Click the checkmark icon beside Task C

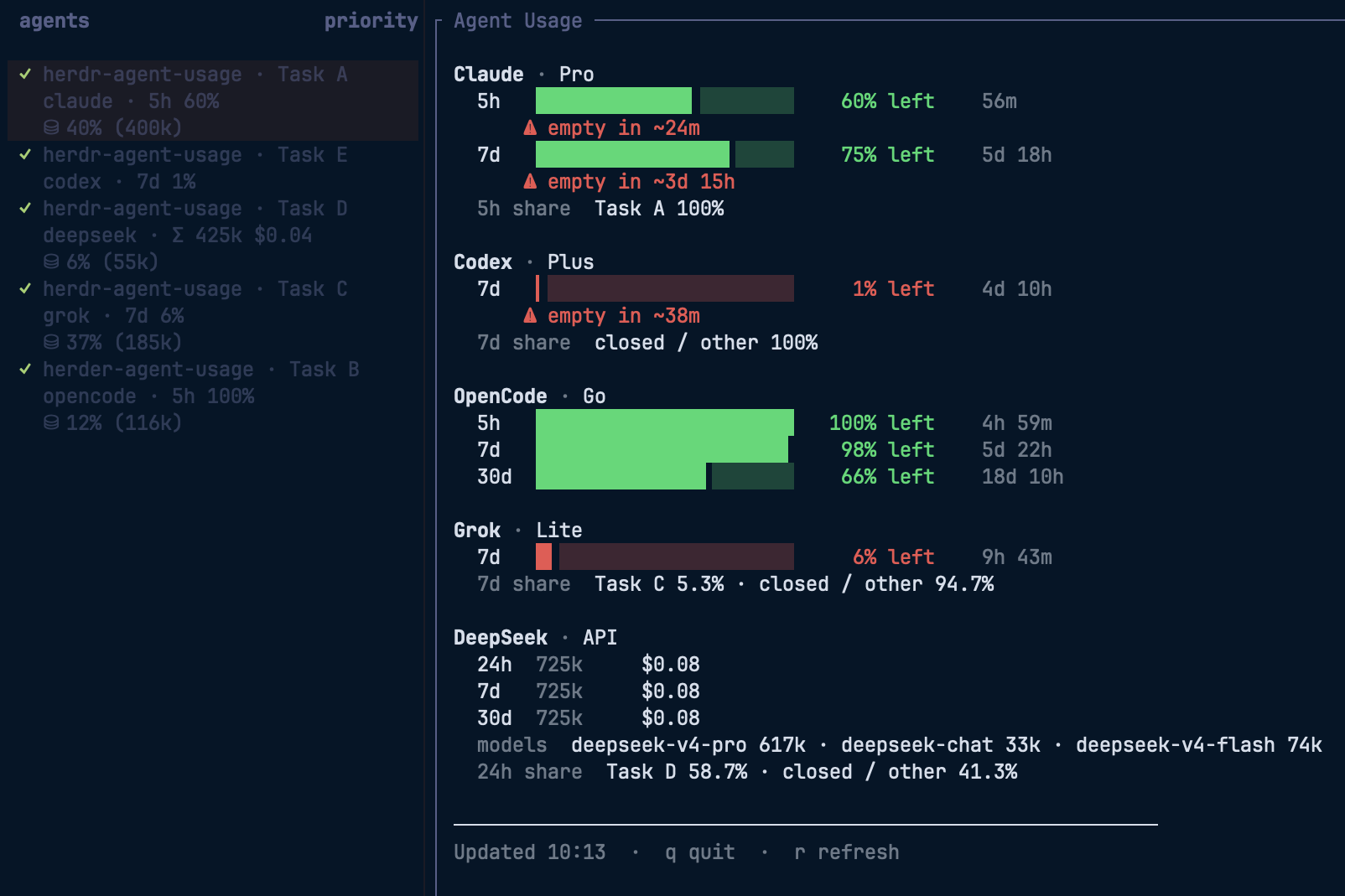pyautogui.click(x=25, y=288)
